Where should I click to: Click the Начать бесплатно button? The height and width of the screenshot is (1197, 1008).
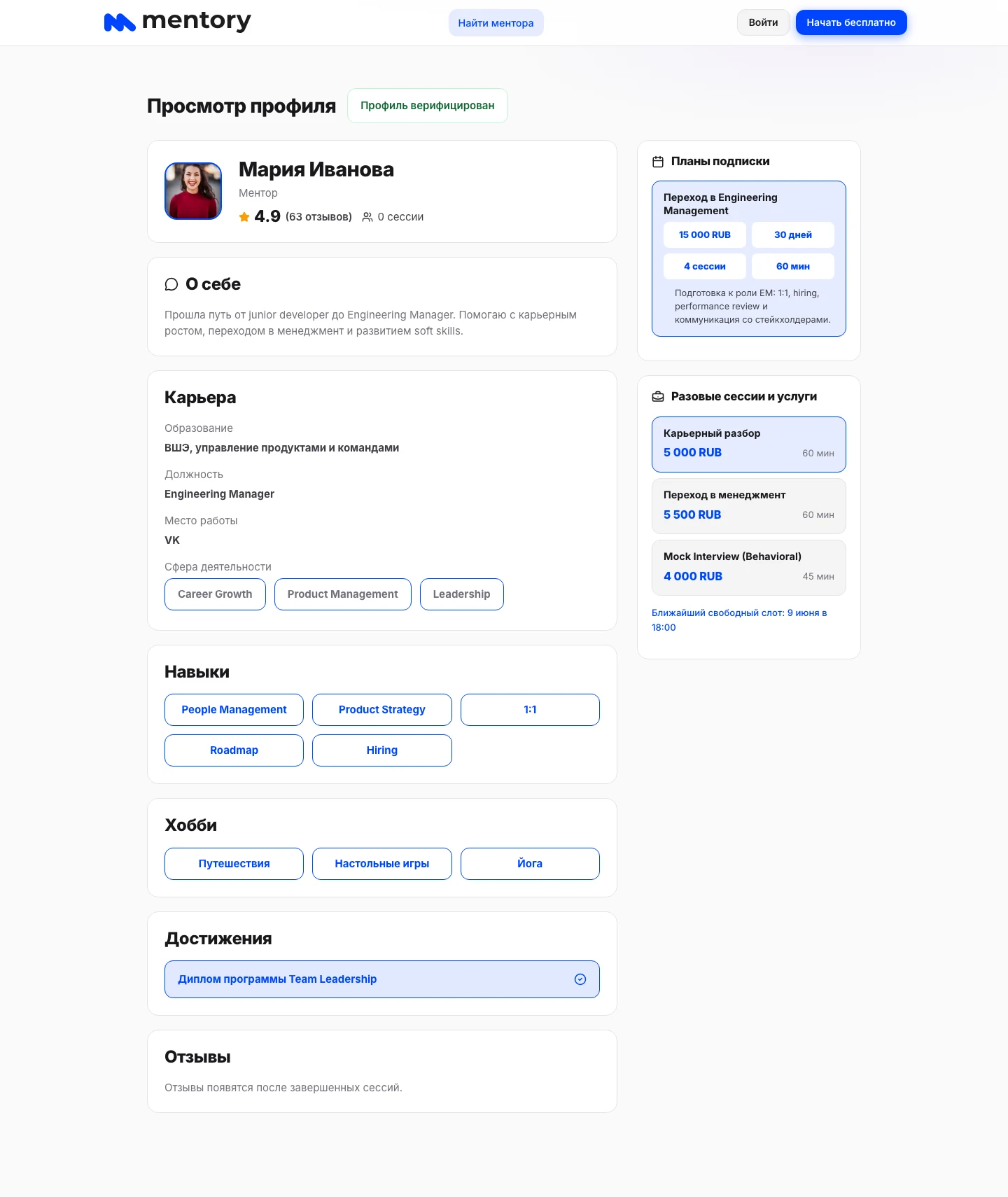[851, 22]
